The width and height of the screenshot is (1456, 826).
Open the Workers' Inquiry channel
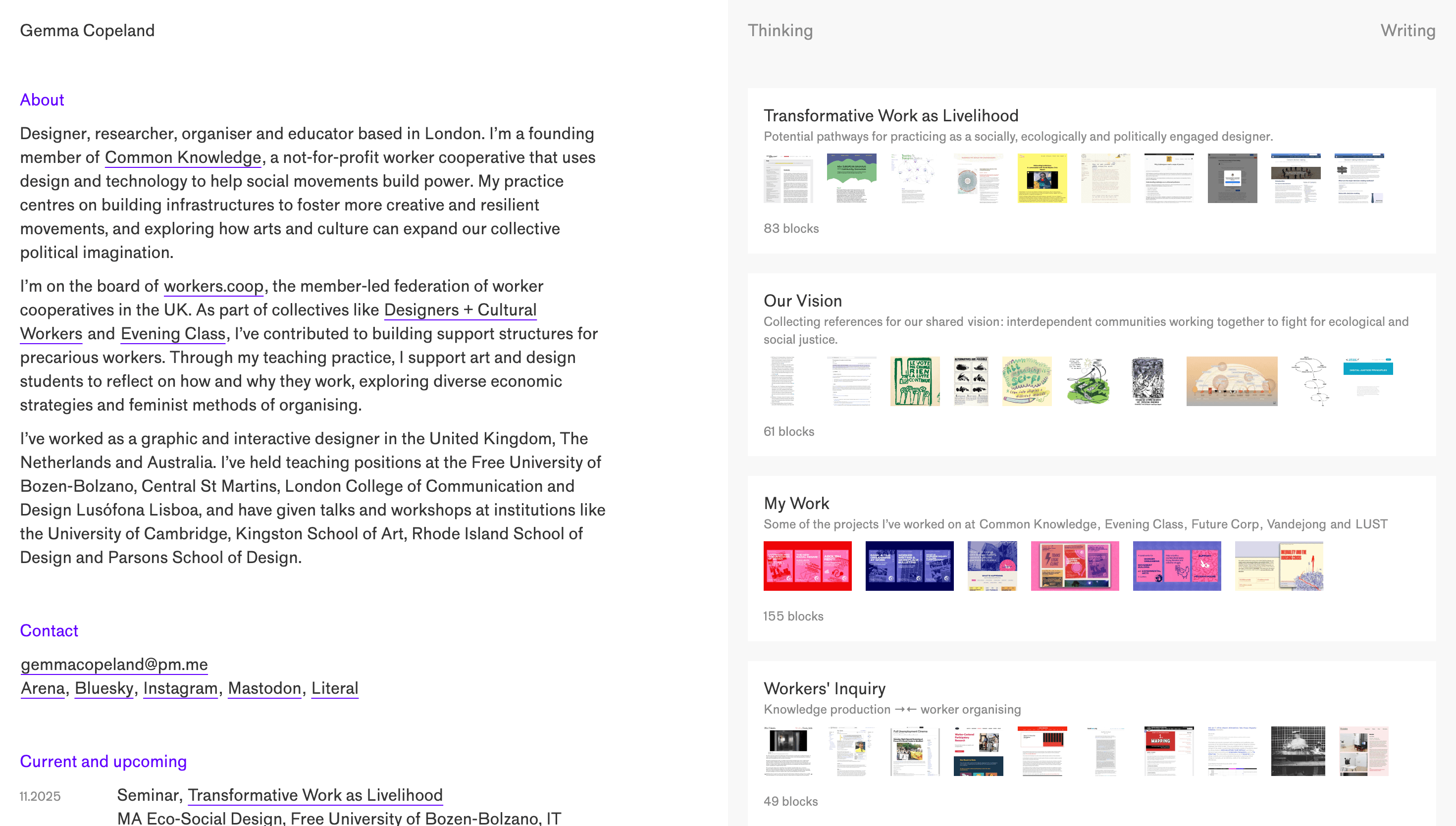pyautogui.click(x=824, y=688)
